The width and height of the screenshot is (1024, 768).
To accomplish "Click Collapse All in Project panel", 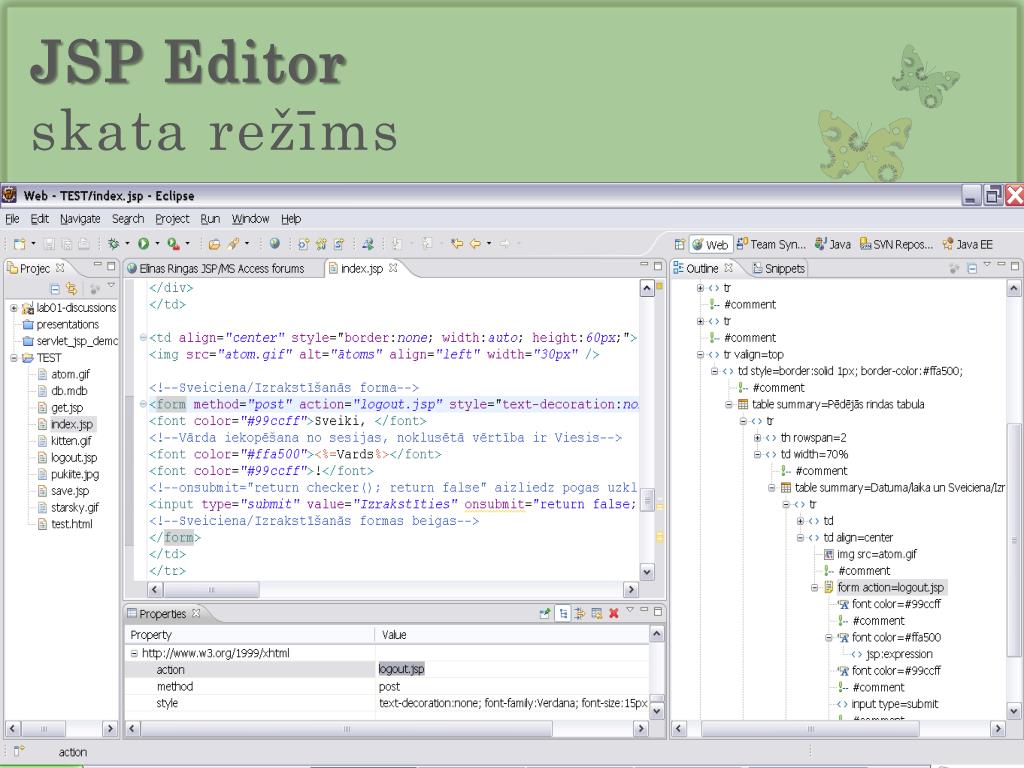I will (x=55, y=288).
